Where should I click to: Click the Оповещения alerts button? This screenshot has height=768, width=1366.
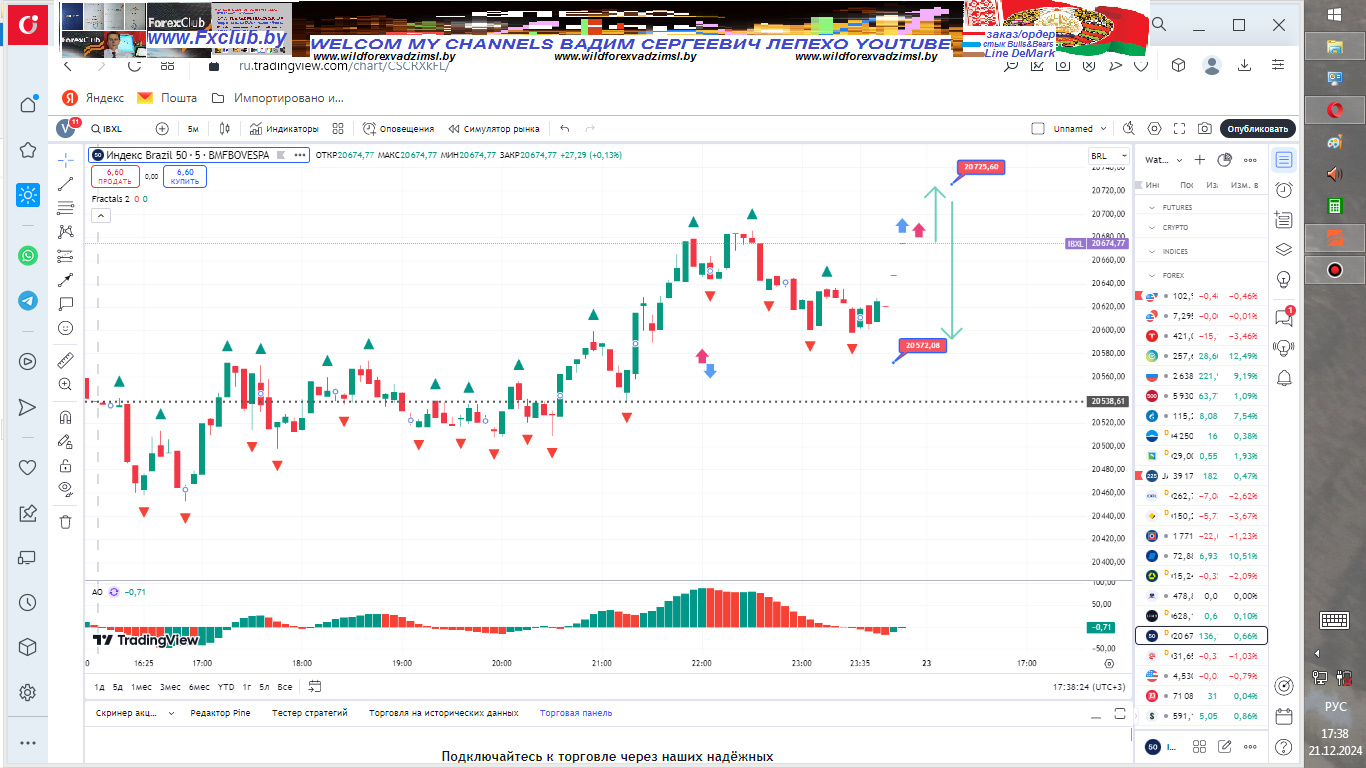(399, 129)
